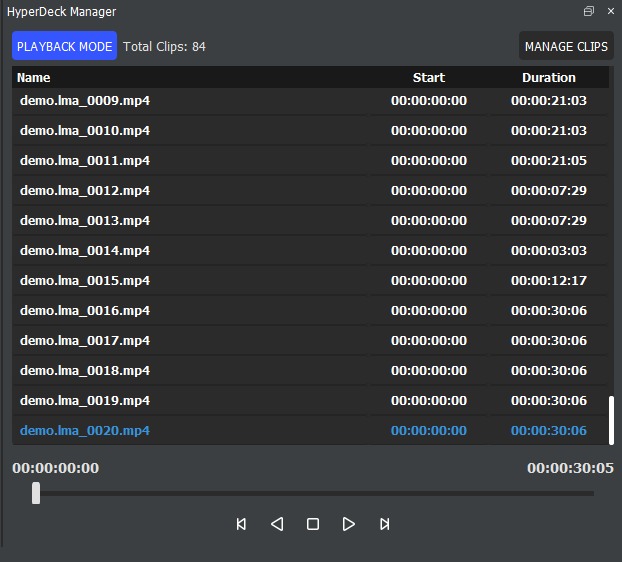Select clip demo.lma_0016.mp4
This screenshot has height=562, width=622.
click(310, 311)
